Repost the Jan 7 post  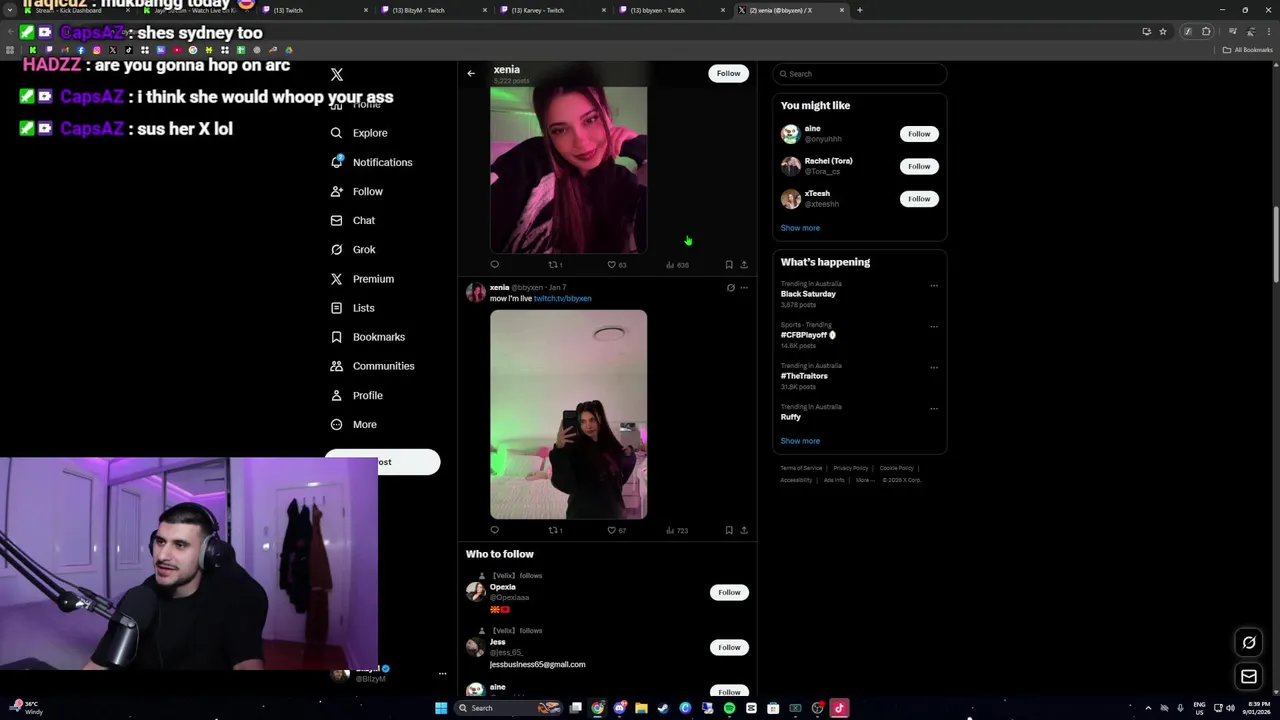coord(555,530)
